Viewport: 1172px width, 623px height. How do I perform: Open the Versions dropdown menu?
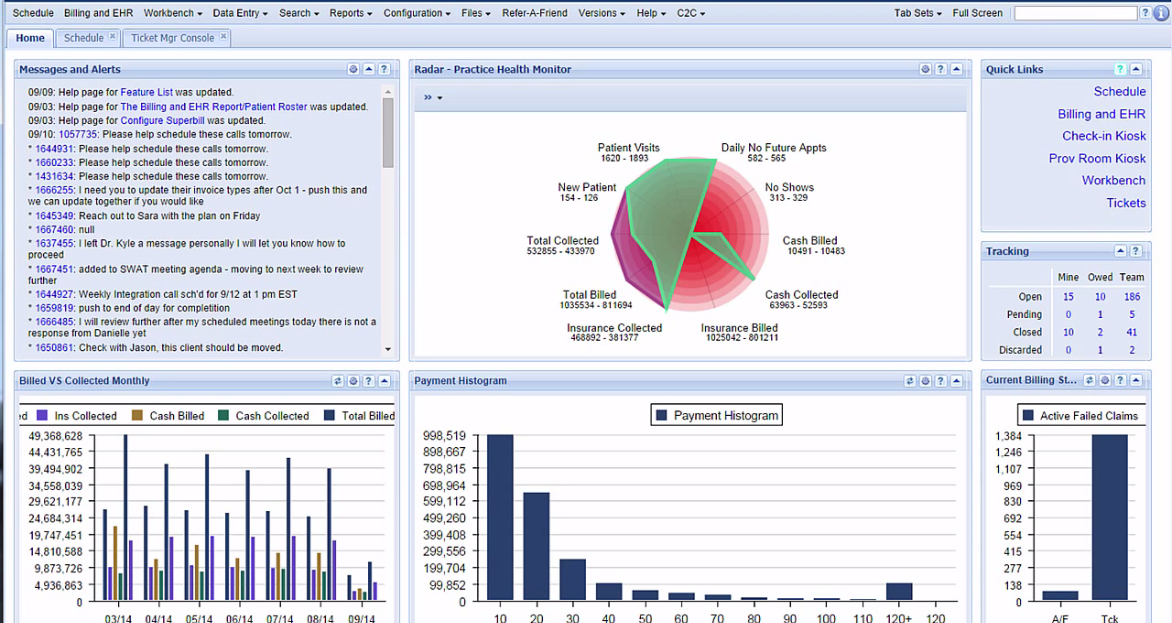(x=602, y=13)
